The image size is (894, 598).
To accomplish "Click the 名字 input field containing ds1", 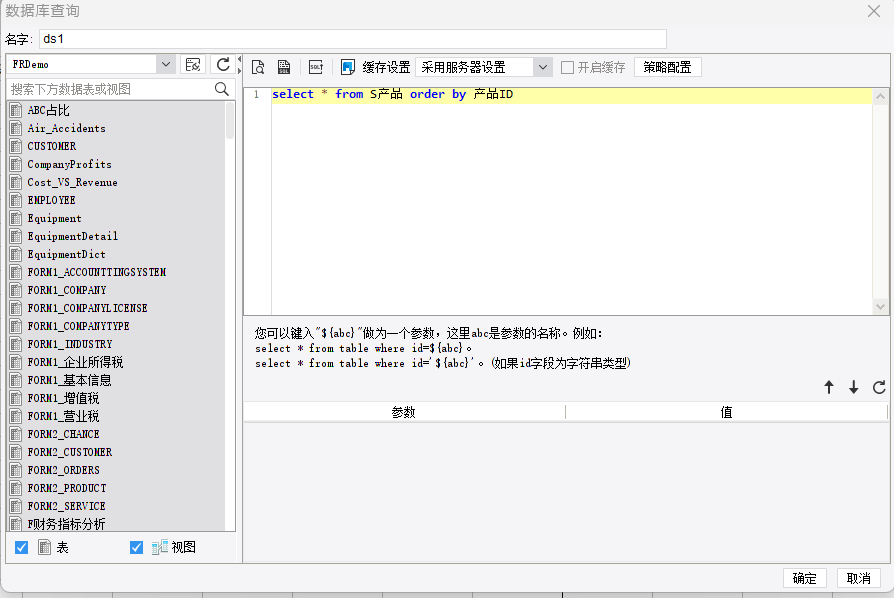I will tap(353, 39).
